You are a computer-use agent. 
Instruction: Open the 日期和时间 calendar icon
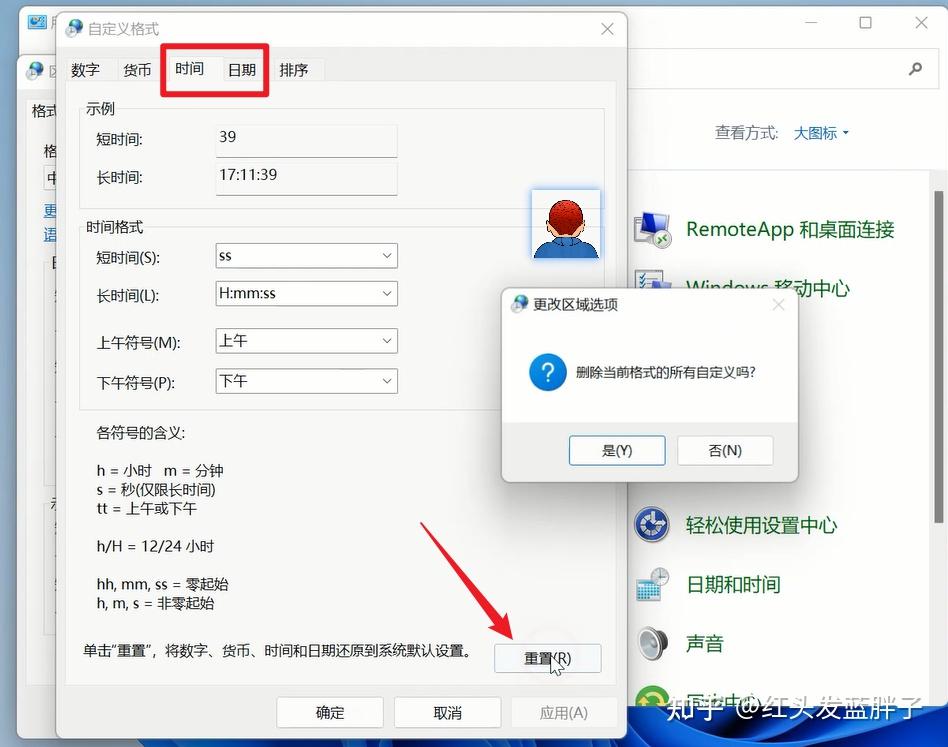(x=652, y=584)
